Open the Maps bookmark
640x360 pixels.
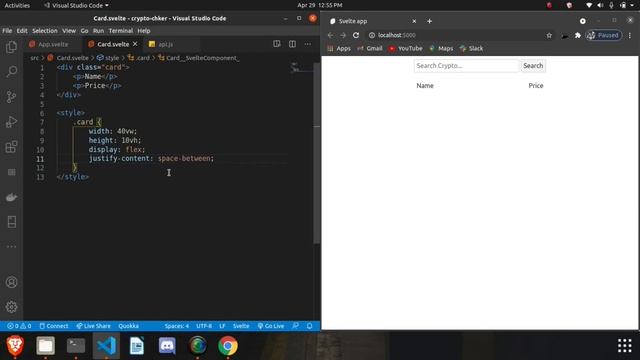point(441,48)
